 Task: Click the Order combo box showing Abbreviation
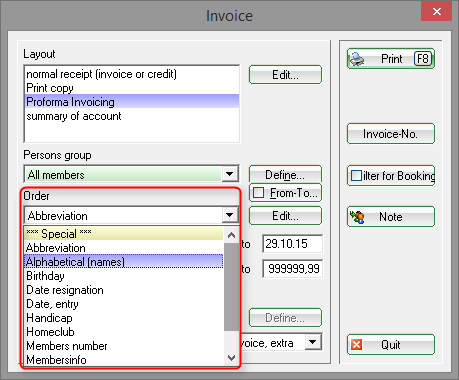(131, 215)
